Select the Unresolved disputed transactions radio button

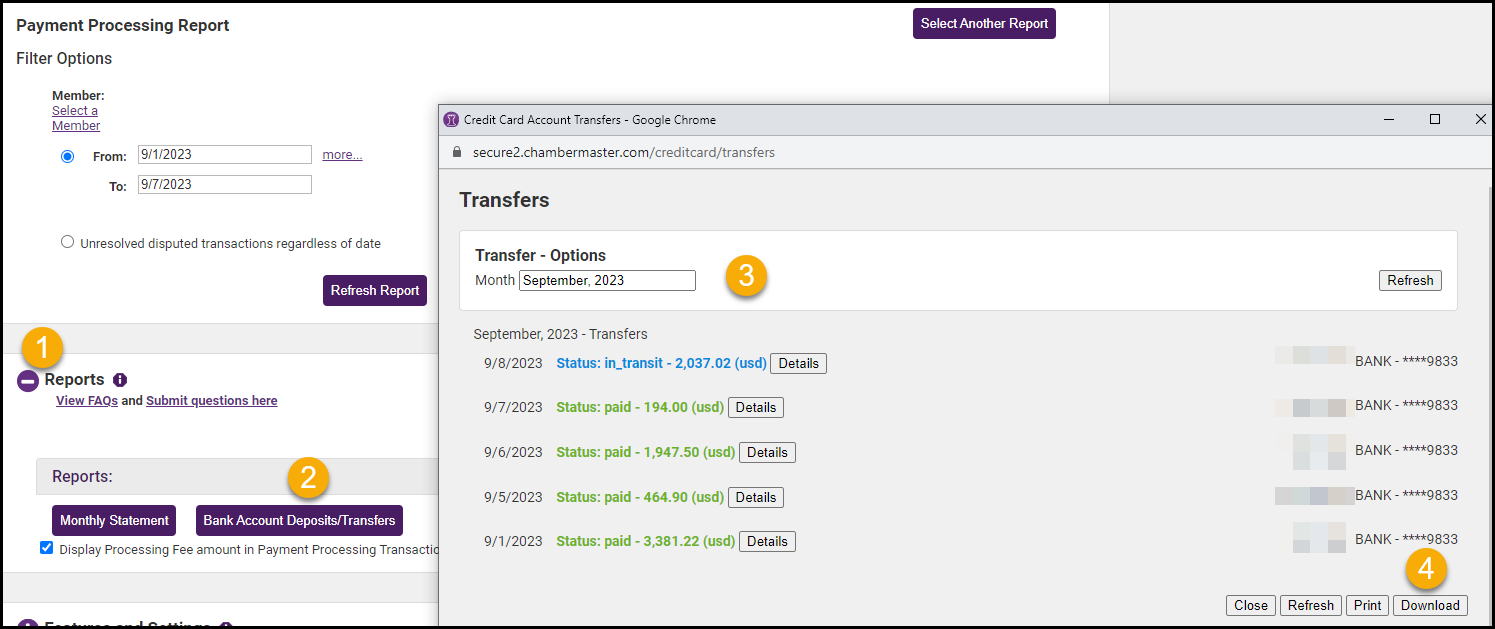(67, 241)
